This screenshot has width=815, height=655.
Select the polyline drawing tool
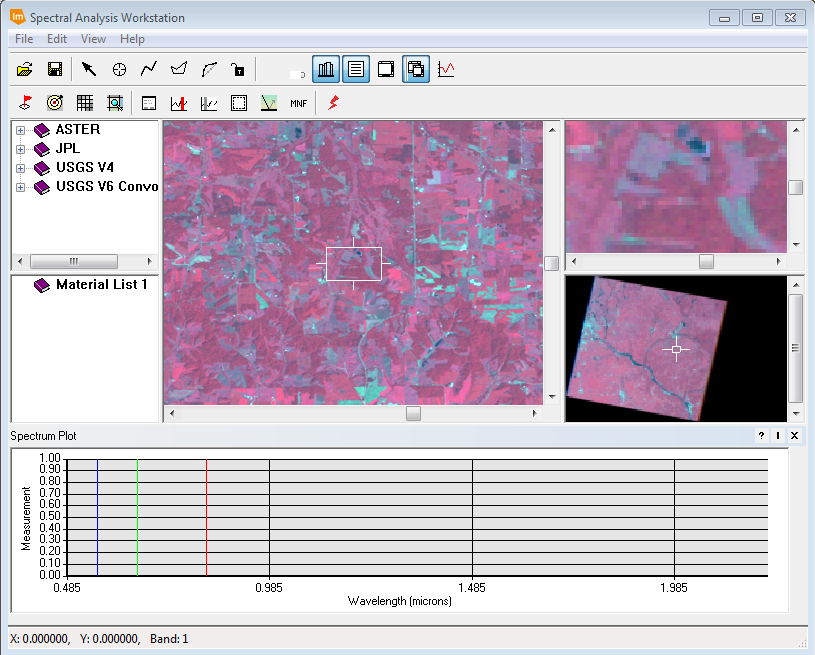(x=149, y=69)
